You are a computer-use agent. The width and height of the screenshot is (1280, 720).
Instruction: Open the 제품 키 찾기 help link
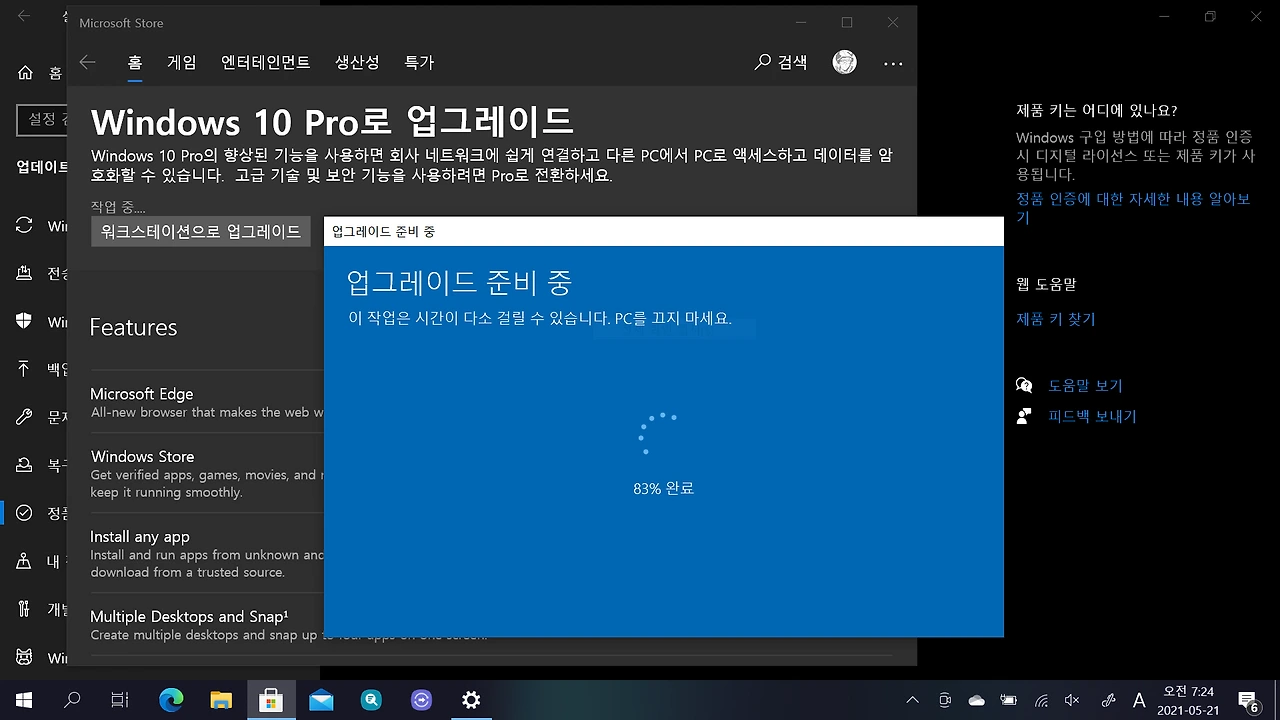[1056, 319]
